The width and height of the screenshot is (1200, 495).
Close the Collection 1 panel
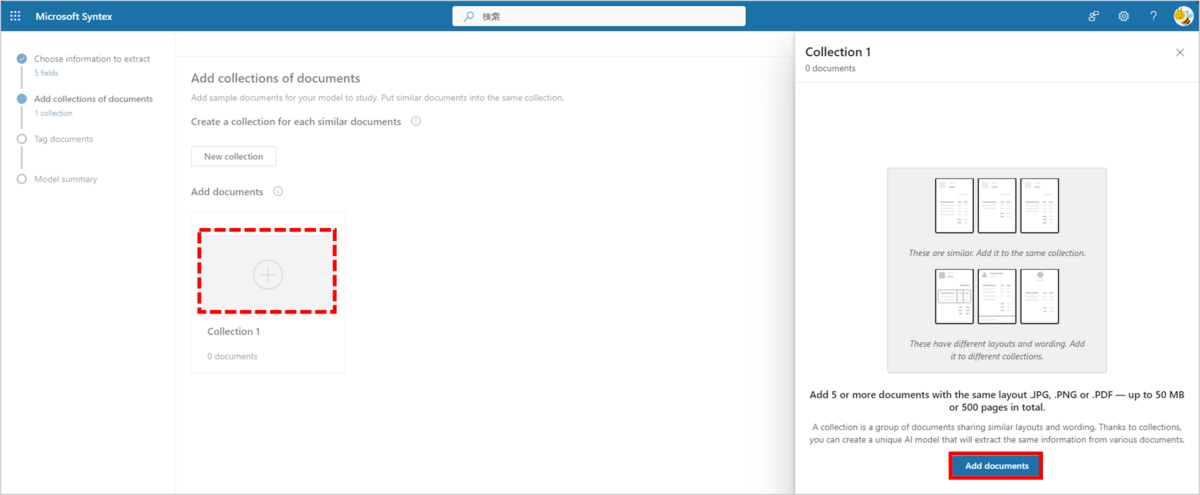coord(1180,52)
